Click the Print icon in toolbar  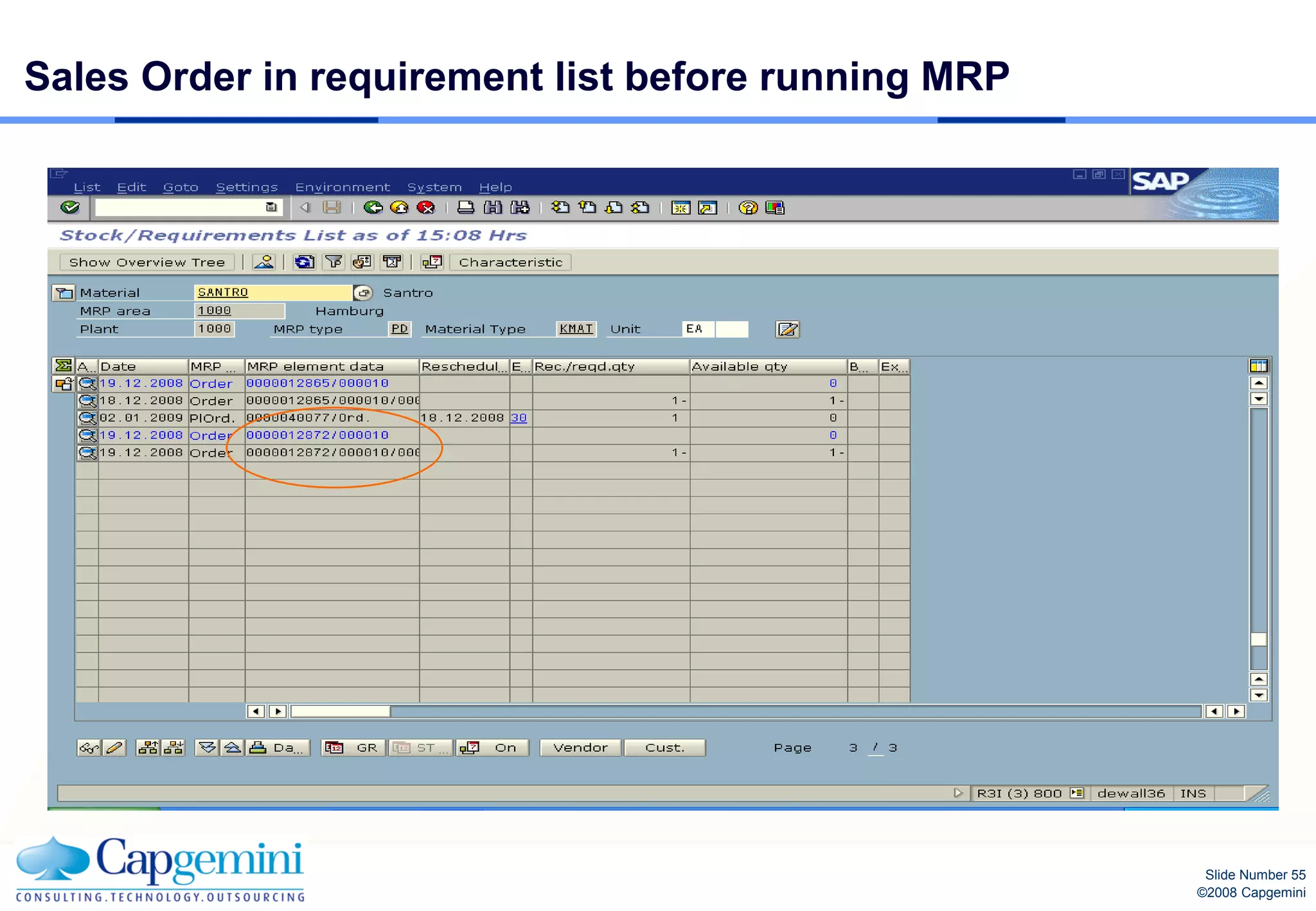(x=466, y=208)
